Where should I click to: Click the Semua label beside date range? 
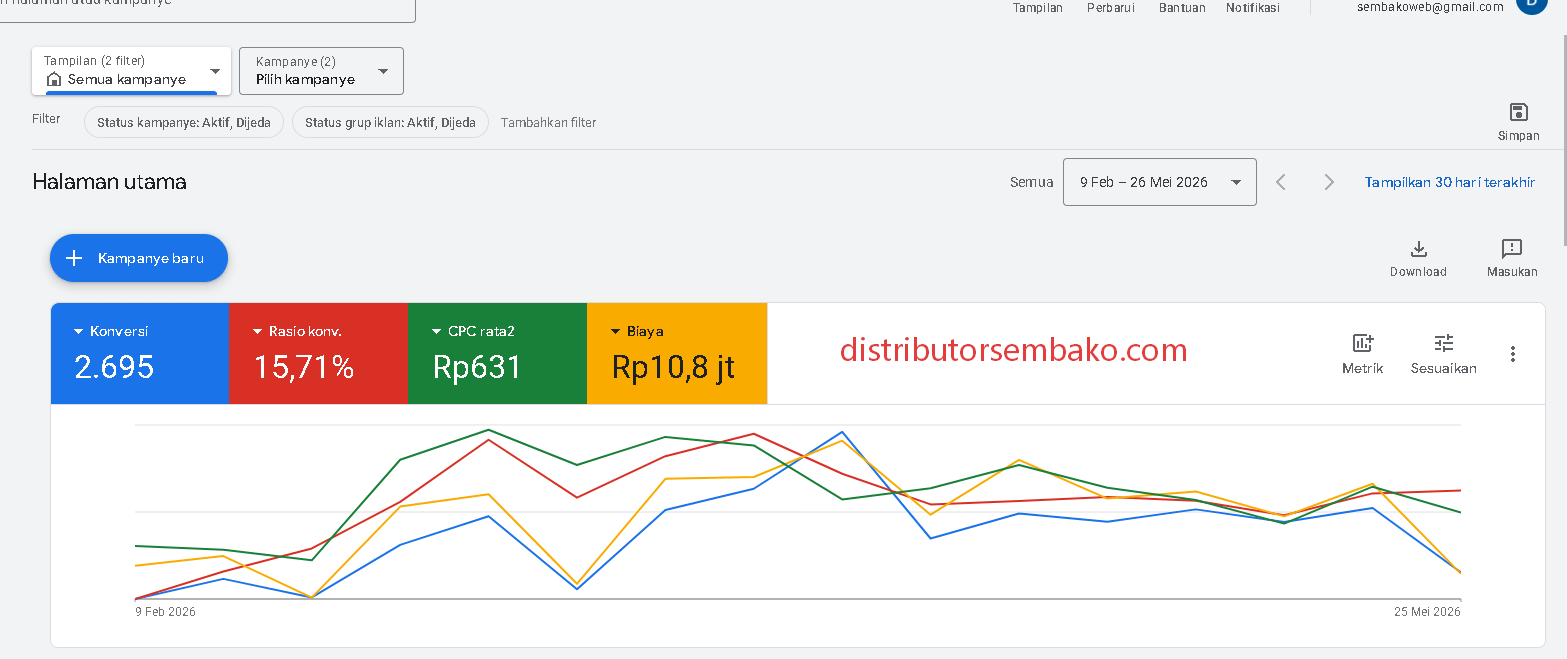tap(1031, 182)
